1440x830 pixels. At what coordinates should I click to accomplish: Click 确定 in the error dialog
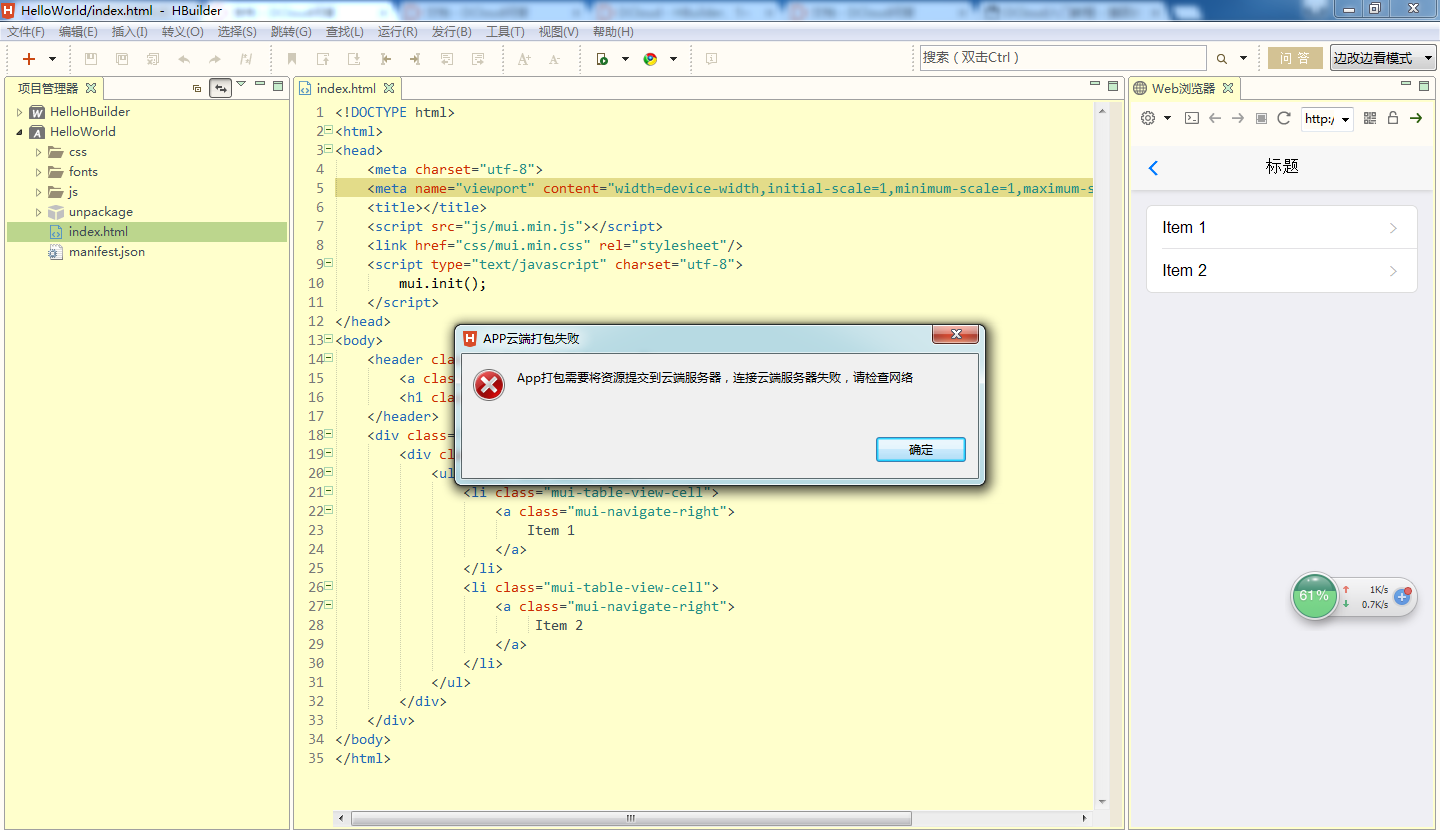921,450
